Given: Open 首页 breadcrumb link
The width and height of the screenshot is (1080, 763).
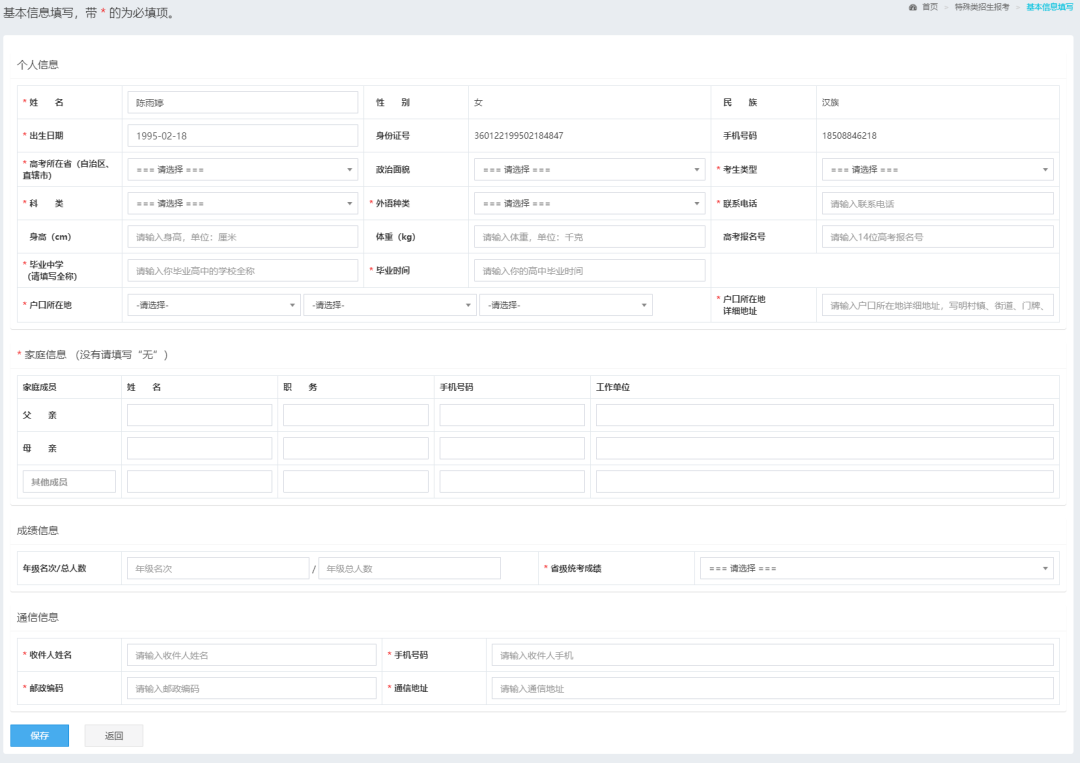Looking at the screenshot, I should [x=930, y=8].
